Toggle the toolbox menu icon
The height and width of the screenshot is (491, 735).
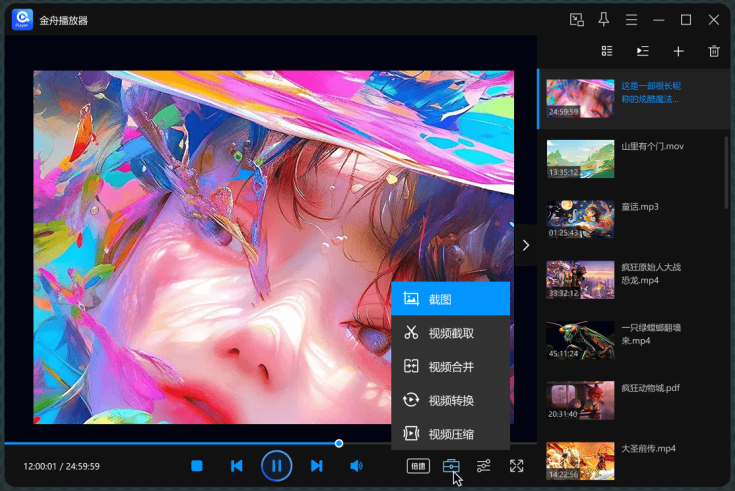tap(451, 466)
